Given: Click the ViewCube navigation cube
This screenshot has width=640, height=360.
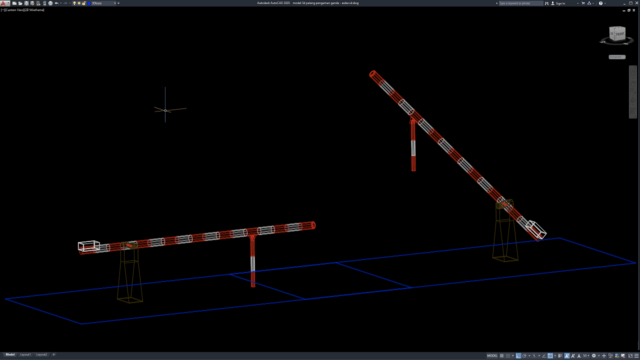Looking at the screenshot, I should pyautogui.click(x=617, y=33).
